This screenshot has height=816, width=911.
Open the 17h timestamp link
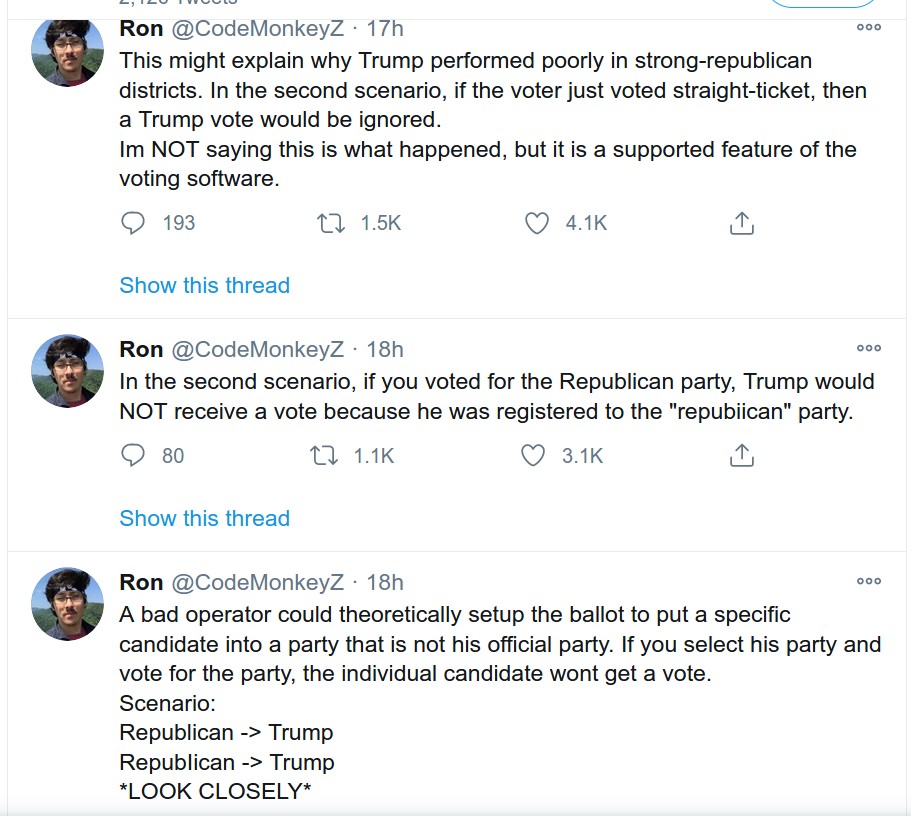pyautogui.click(x=385, y=28)
